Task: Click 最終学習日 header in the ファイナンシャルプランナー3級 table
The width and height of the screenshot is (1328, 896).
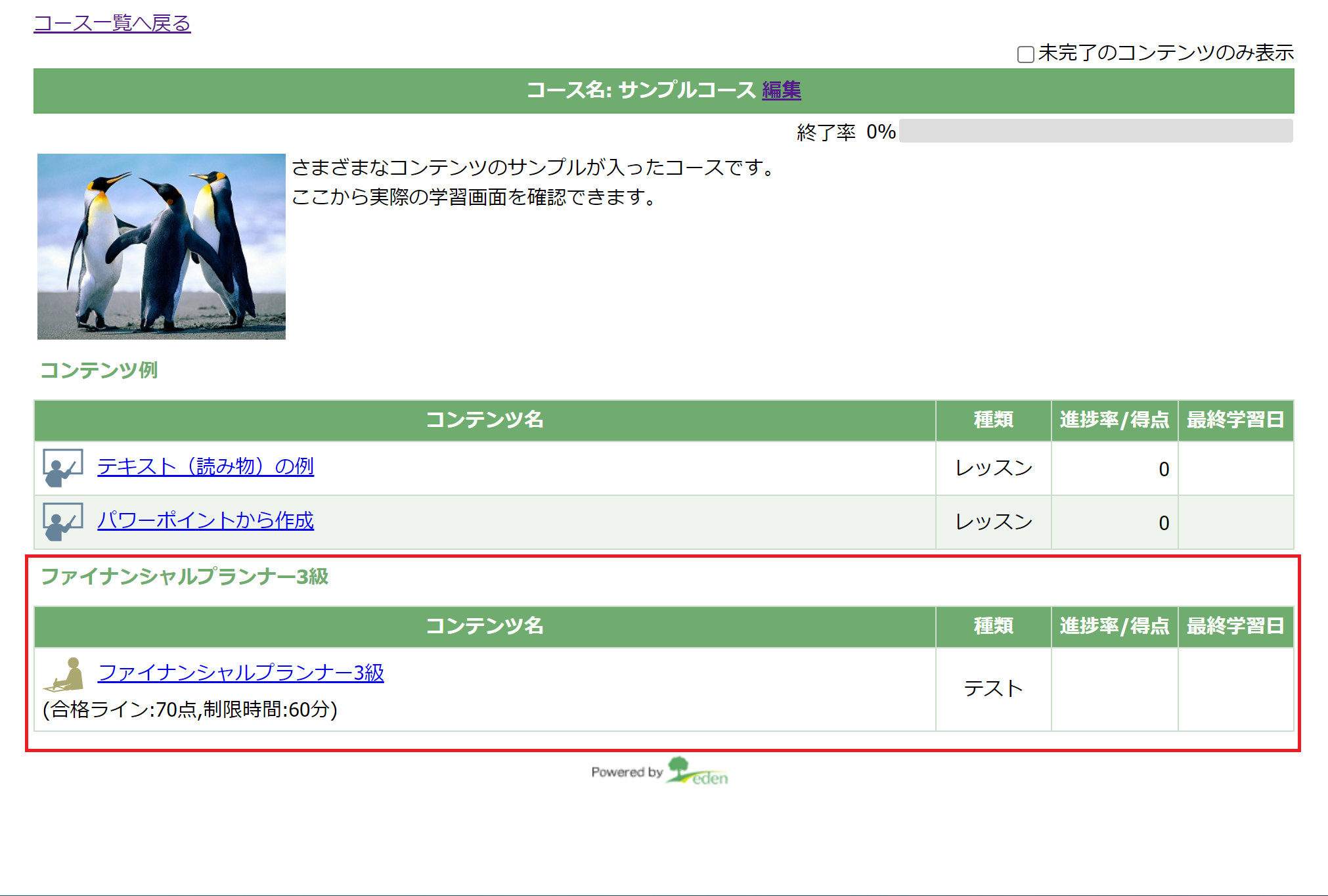Action: (x=1235, y=626)
